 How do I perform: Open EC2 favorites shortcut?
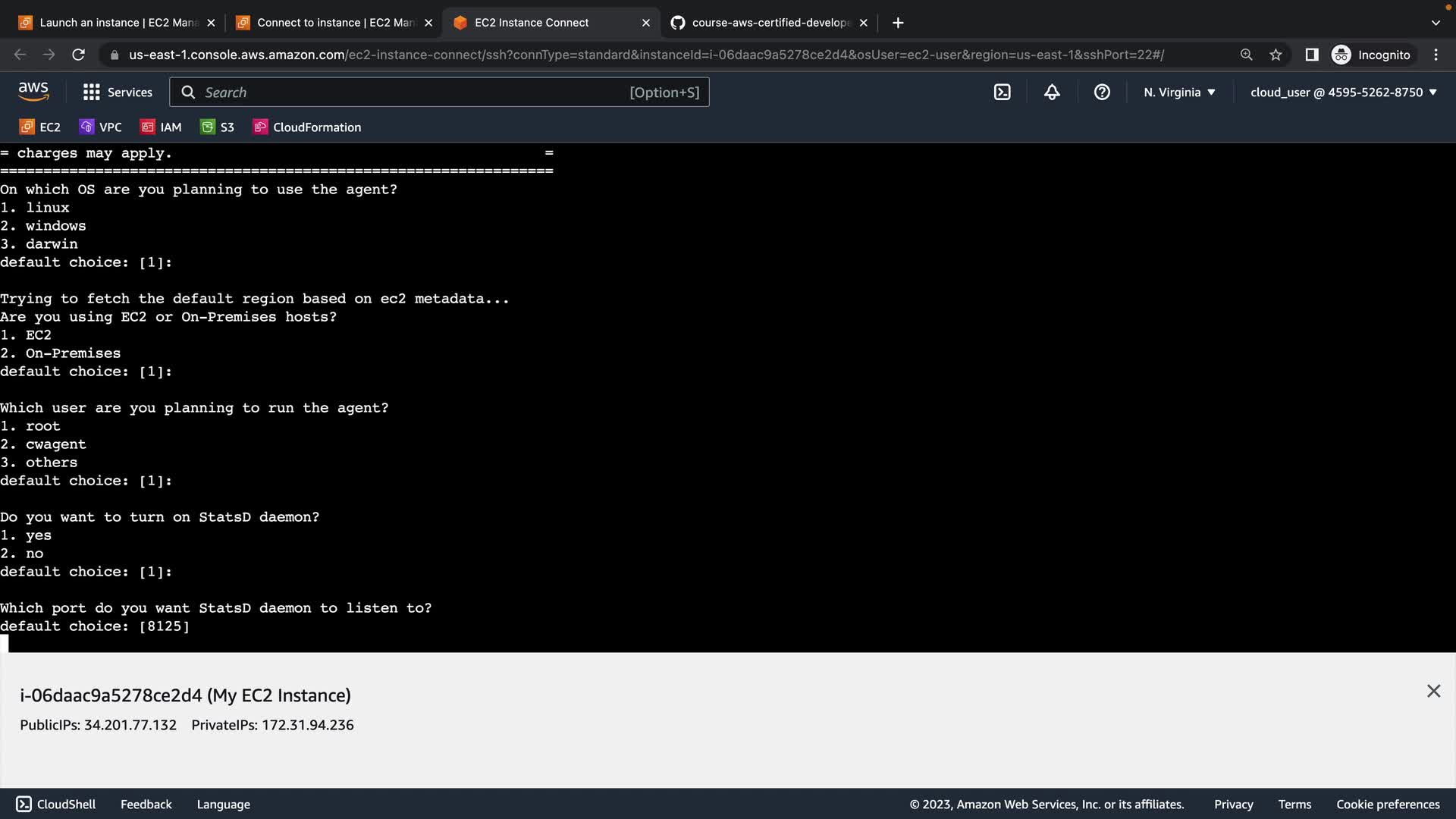(40, 127)
